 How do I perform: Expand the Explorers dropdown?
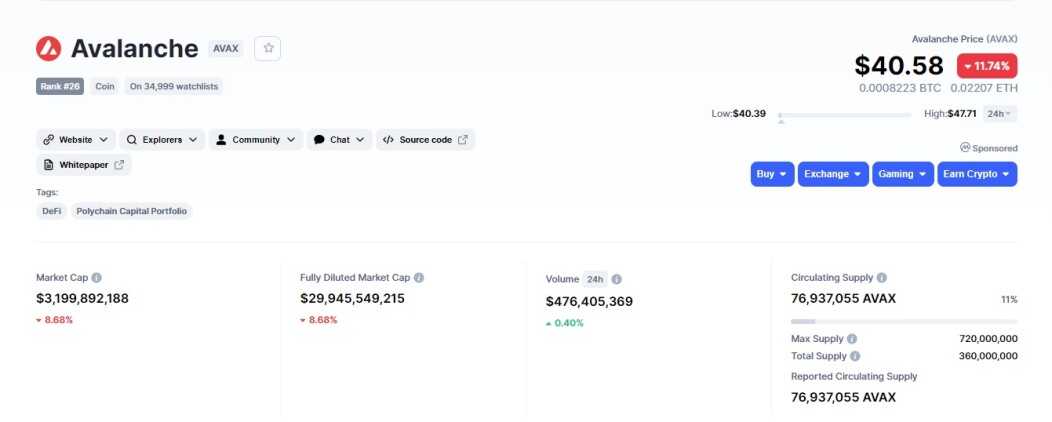[162, 140]
